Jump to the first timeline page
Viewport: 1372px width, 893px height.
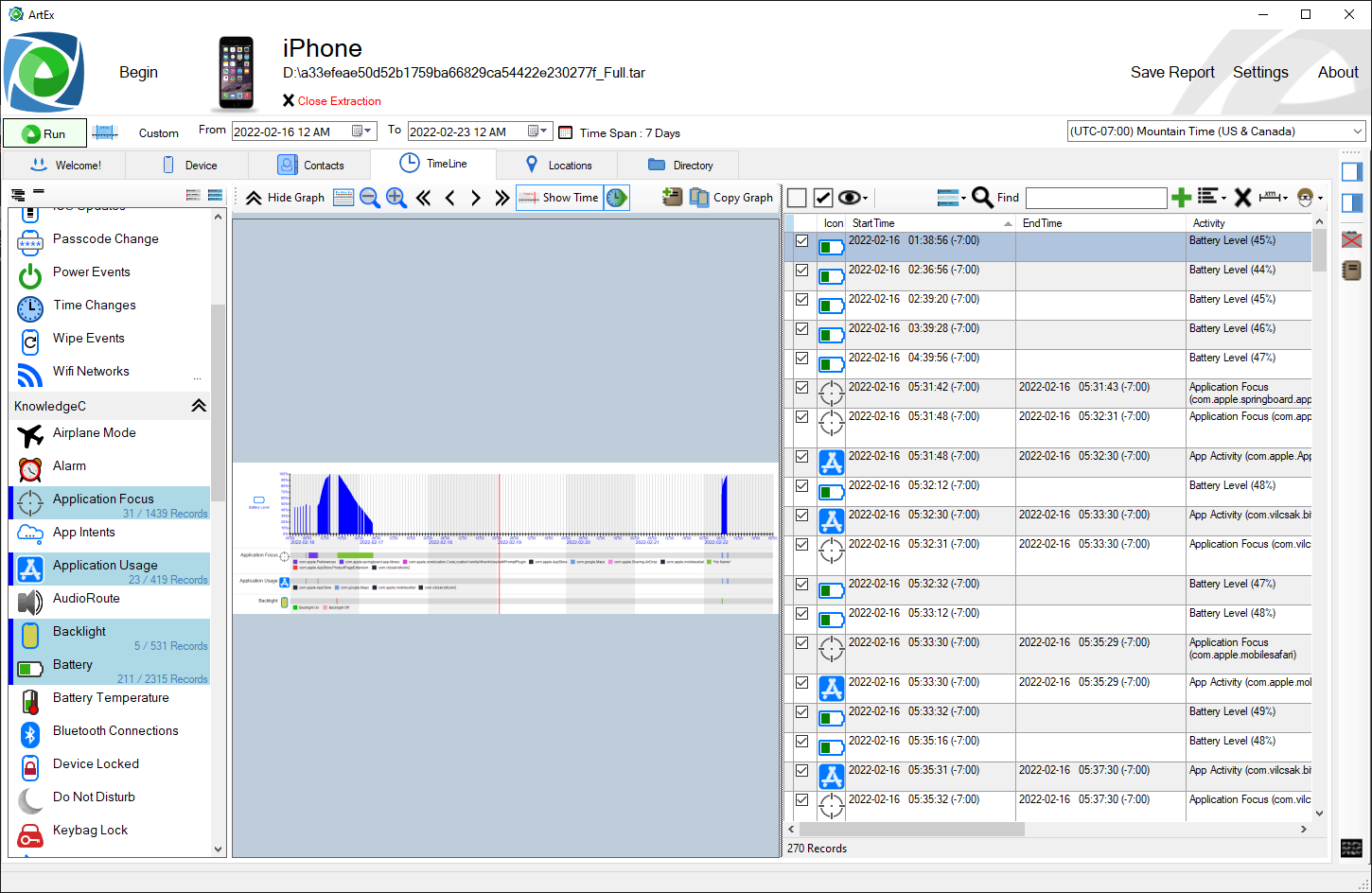coord(424,198)
